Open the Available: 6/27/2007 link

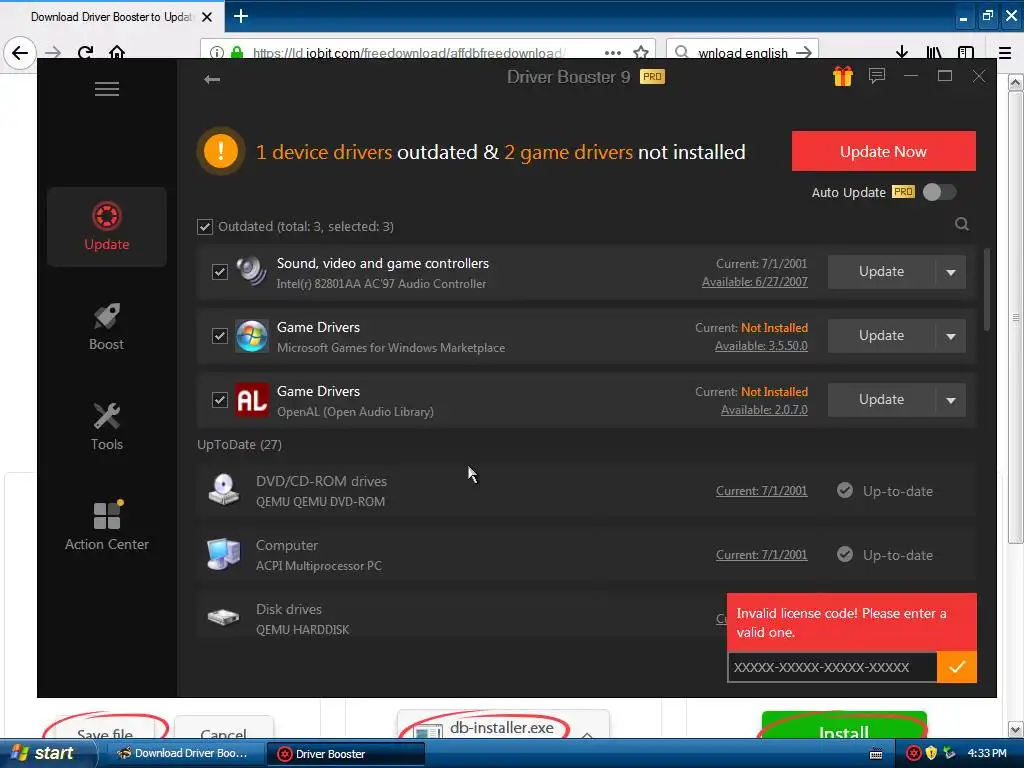coord(754,282)
